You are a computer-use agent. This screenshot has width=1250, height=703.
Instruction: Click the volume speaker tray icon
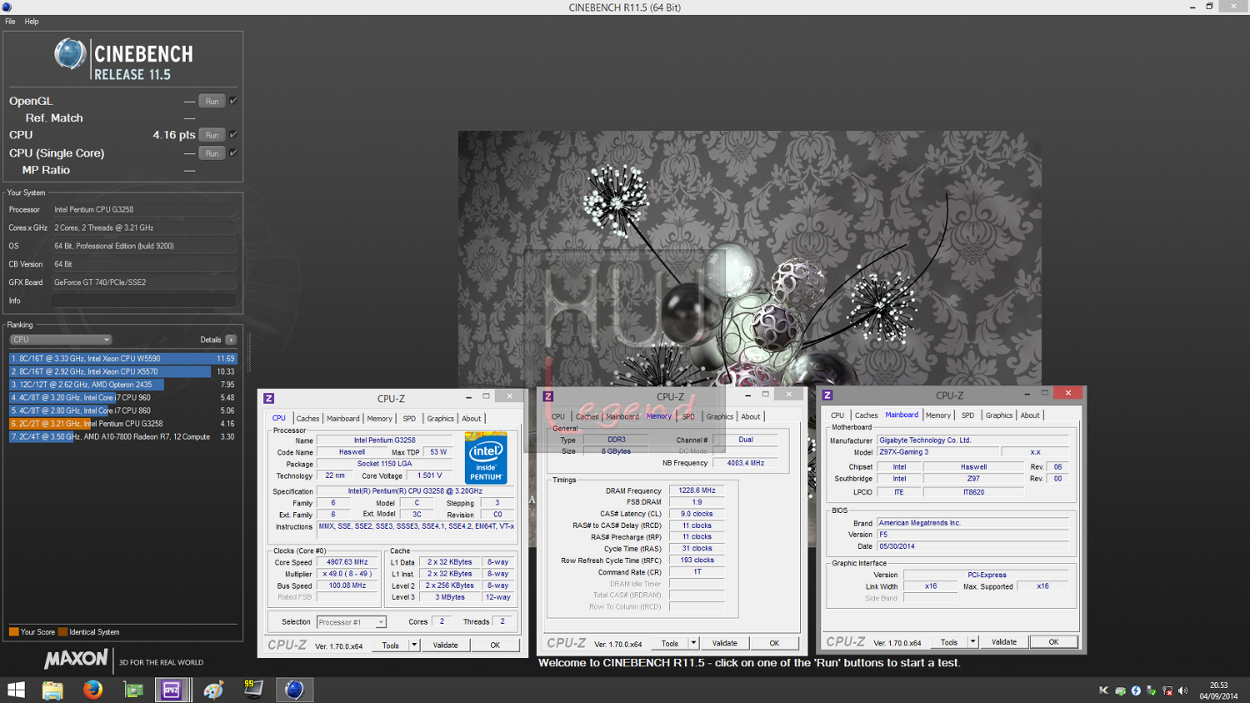click(1183, 691)
